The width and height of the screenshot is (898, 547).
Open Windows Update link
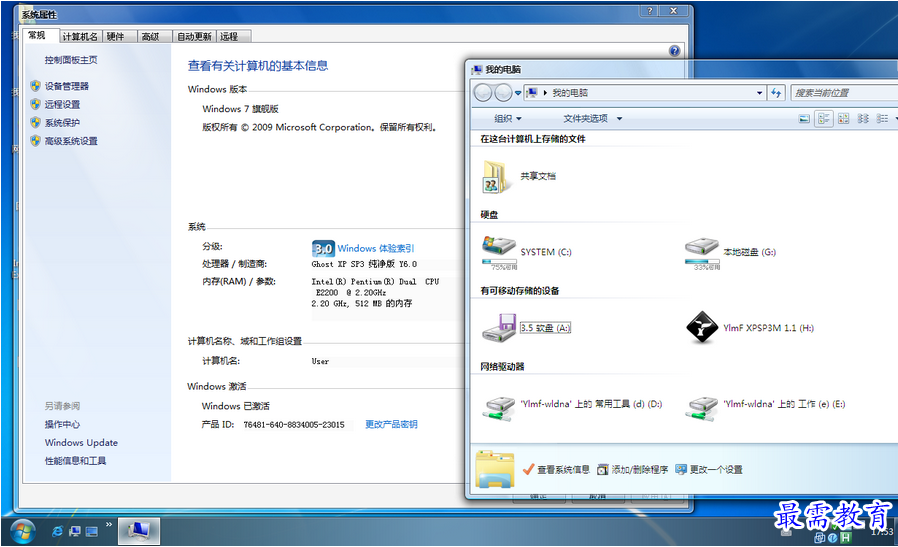coord(81,442)
